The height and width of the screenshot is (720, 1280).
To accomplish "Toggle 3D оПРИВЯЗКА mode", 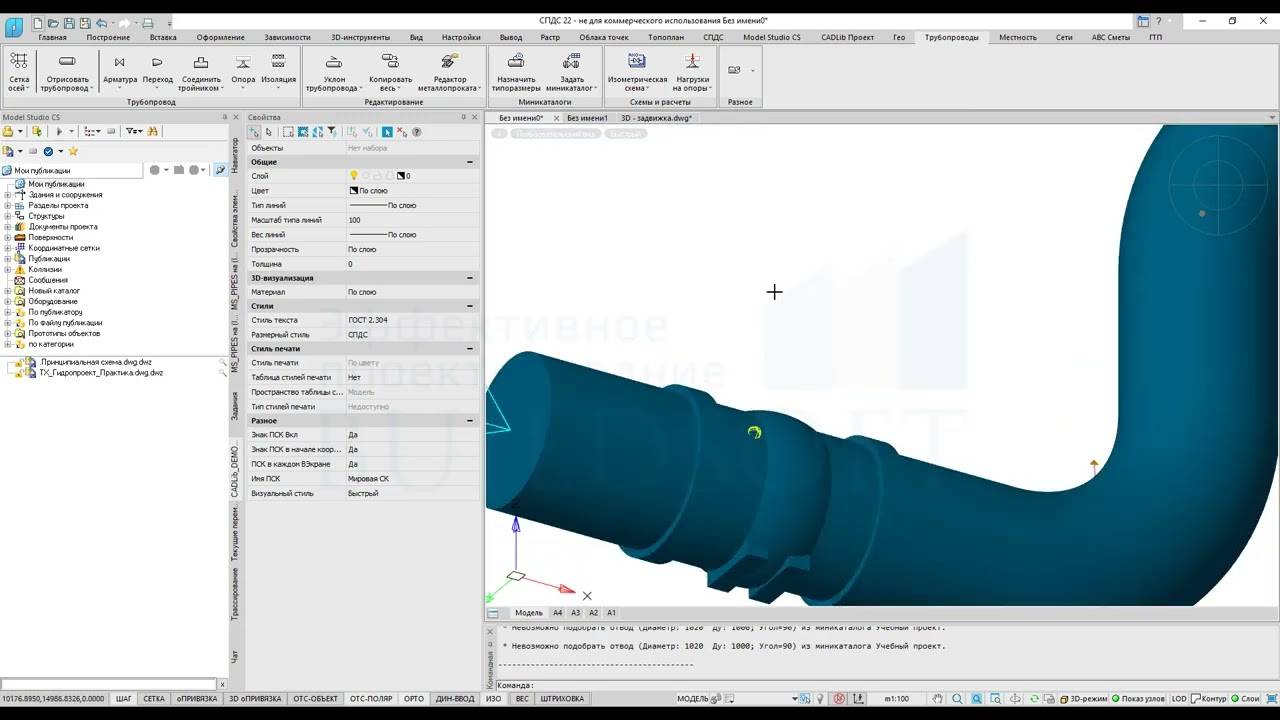I will [x=255, y=699].
